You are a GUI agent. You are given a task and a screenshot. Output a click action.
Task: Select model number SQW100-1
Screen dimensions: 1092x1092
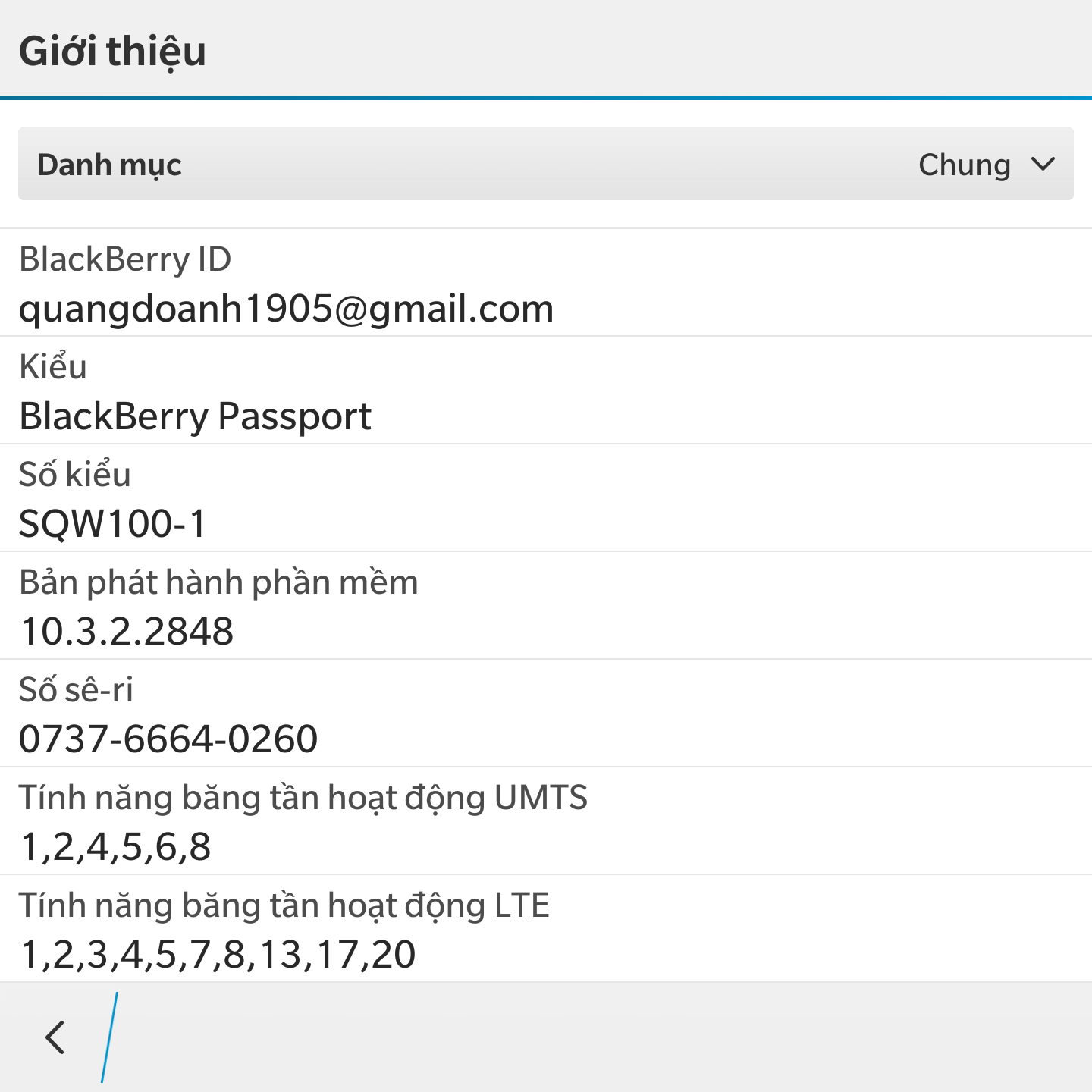[x=112, y=524]
